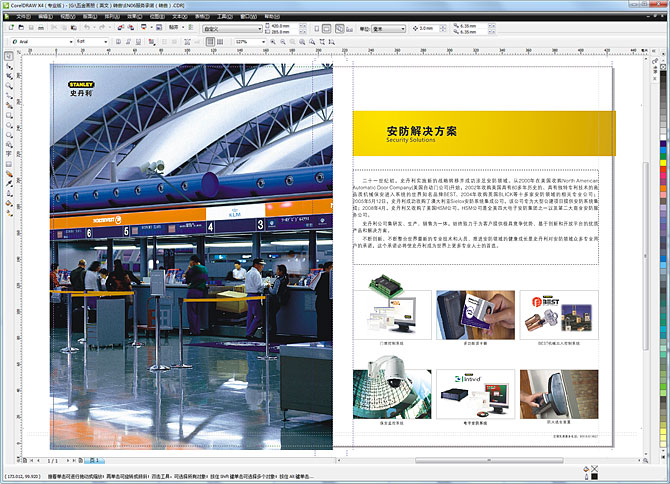Click the 页1 page tab
The height and width of the screenshot is (484, 670).
[x=93, y=459]
